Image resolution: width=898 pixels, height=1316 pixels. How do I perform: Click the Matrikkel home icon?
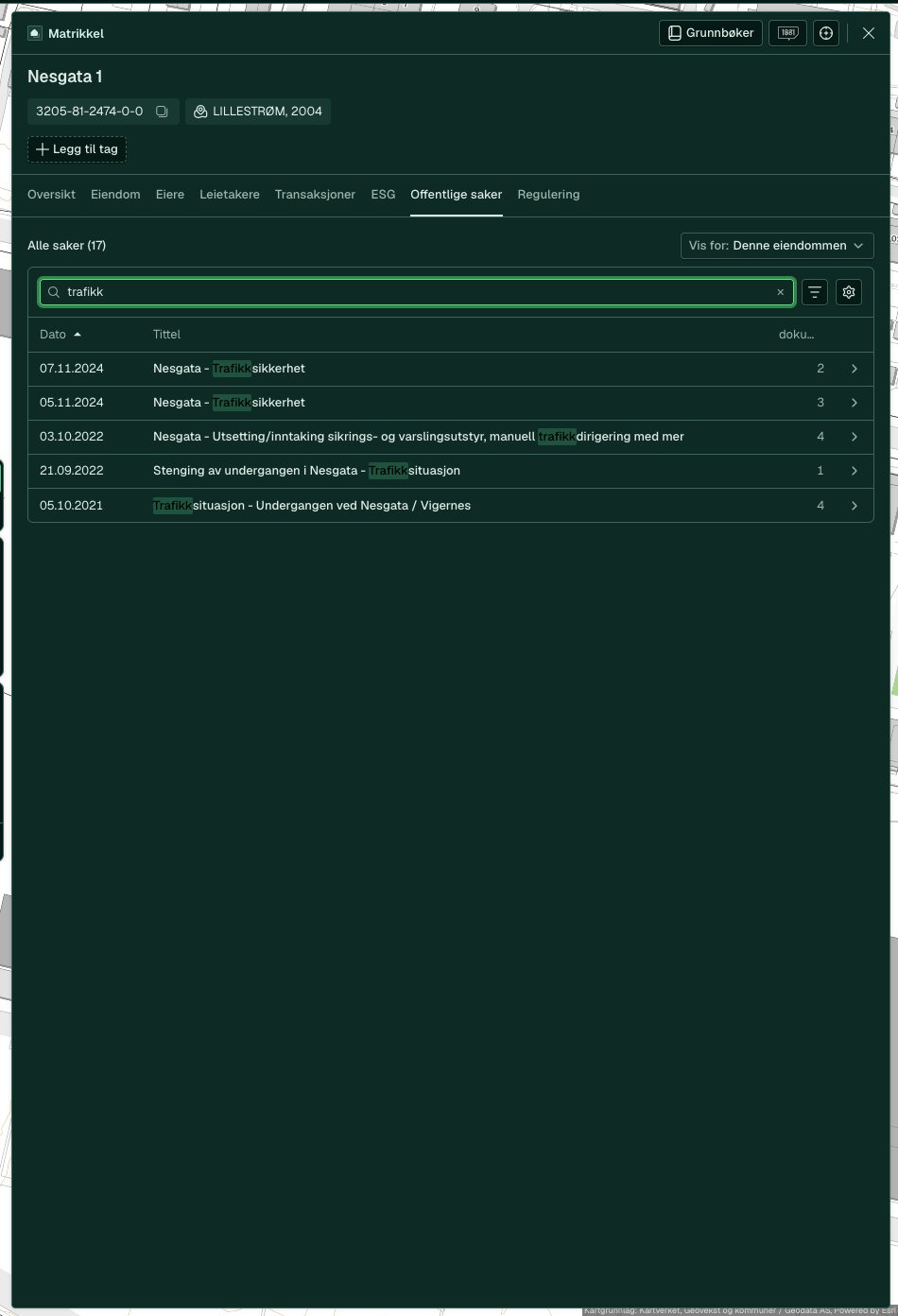pyautogui.click(x=35, y=33)
